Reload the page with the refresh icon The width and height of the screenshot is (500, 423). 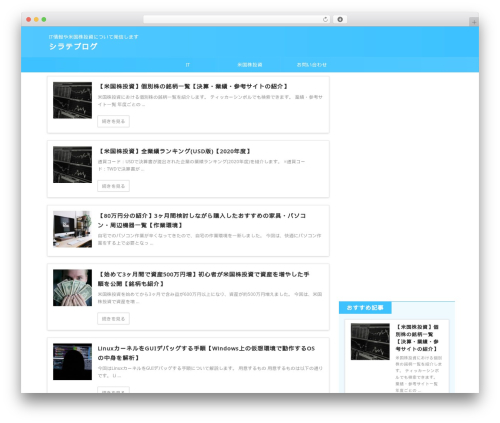(x=325, y=19)
